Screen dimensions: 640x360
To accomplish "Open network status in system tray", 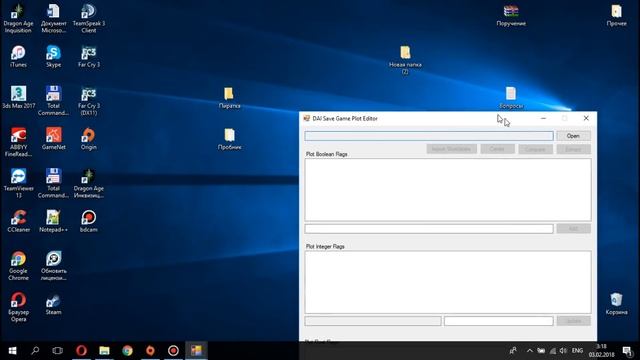I will click(x=552, y=351).
